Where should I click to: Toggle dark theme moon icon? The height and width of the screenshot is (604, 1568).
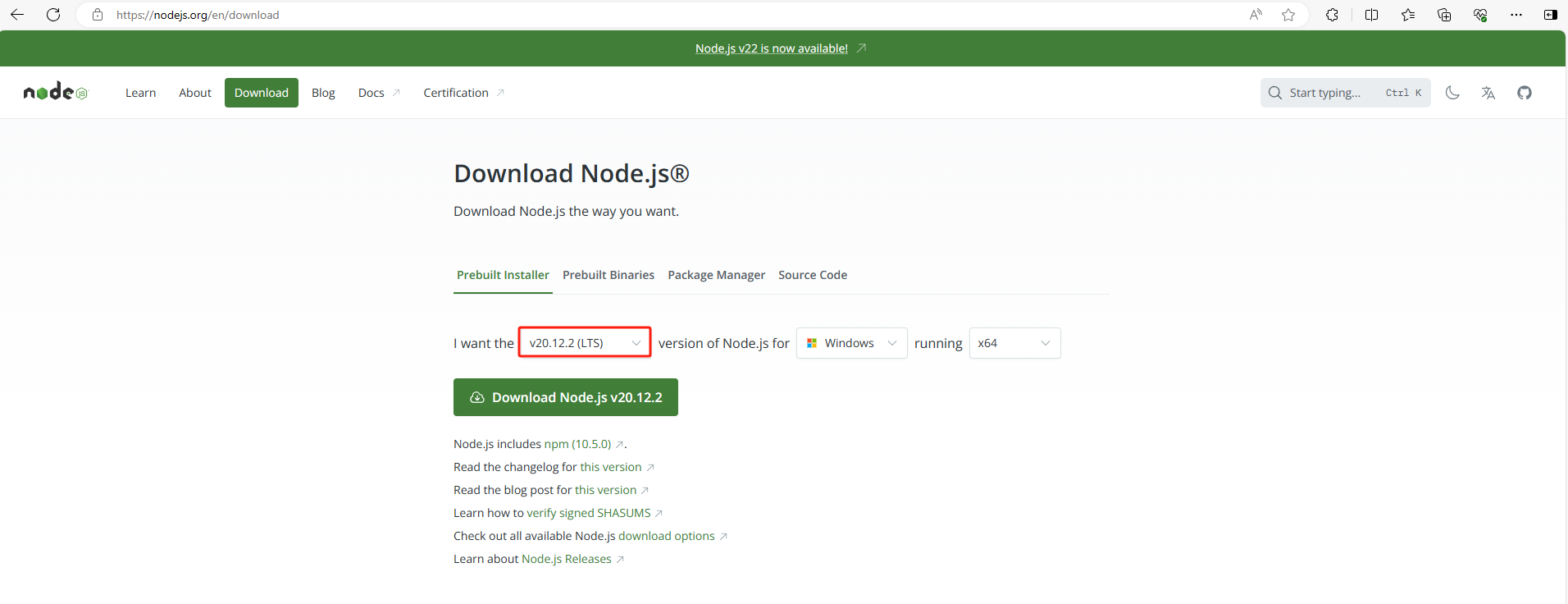click(1452, 93)
